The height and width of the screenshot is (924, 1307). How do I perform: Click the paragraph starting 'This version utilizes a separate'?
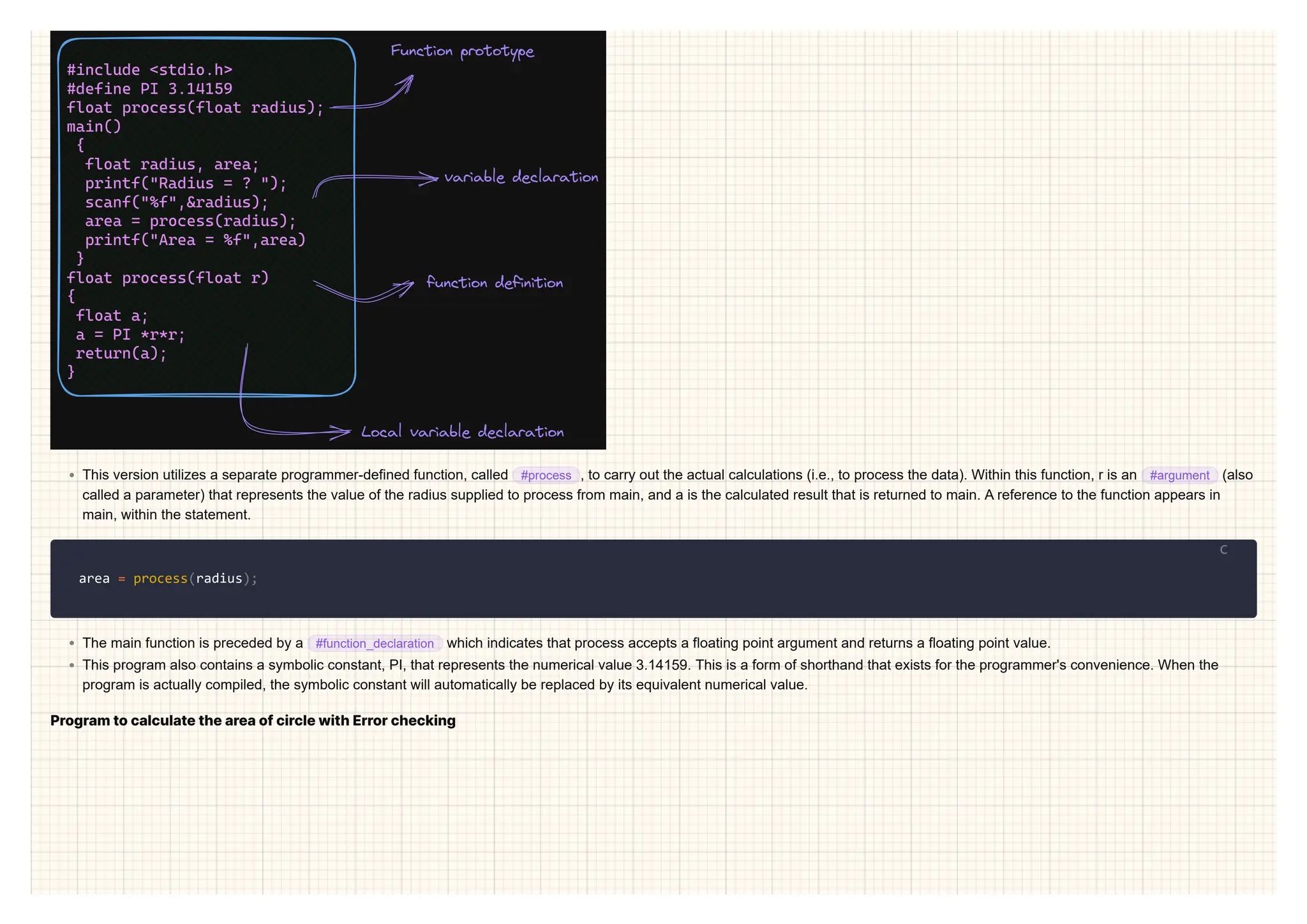[x=668, y=495]
